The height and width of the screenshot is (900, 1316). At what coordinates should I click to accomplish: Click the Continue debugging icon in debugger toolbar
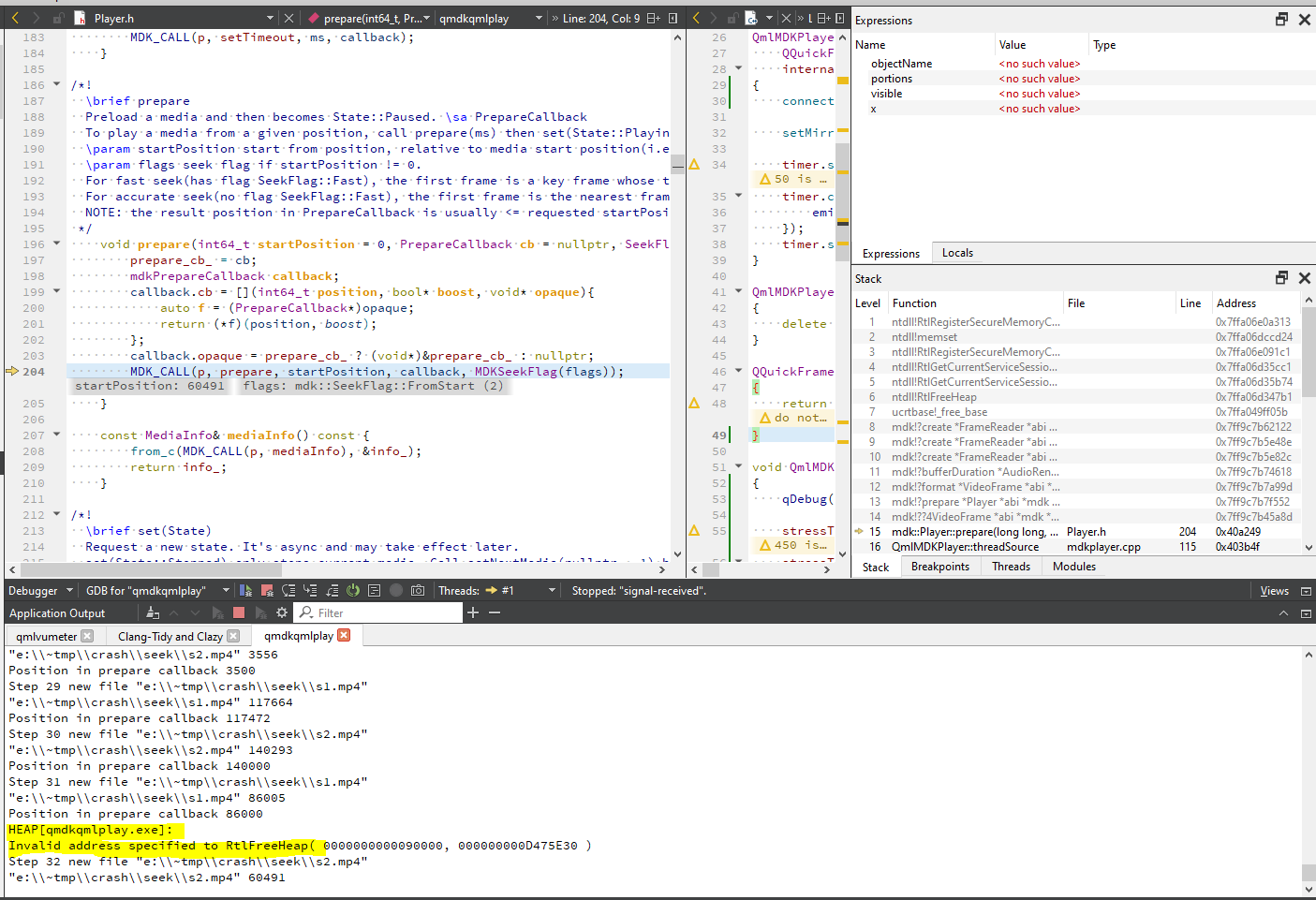tap(245, 590)
